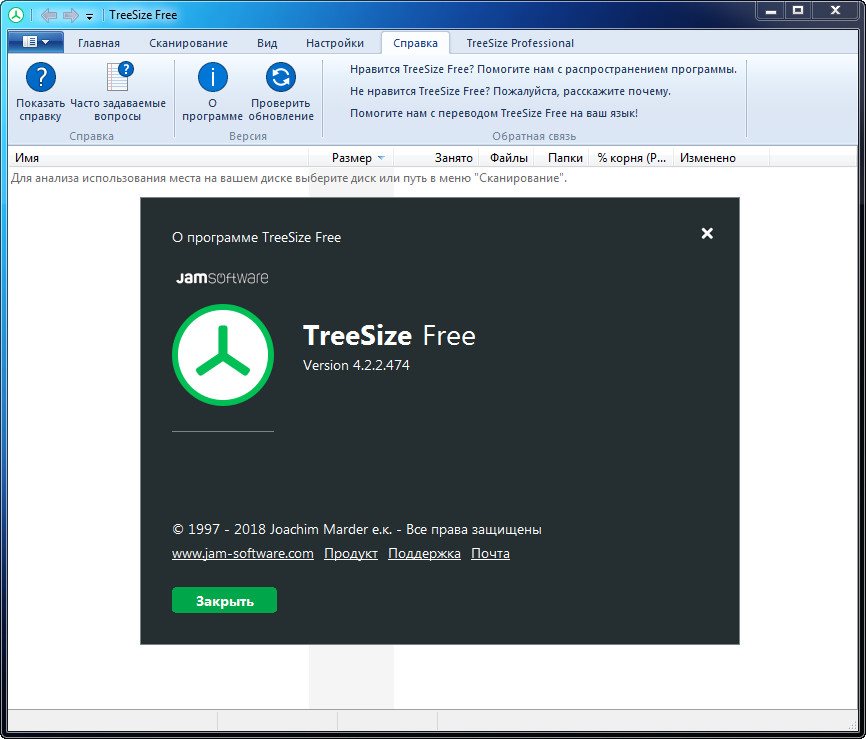Click the Продукт link
The image size is (866, 739).
351,553
